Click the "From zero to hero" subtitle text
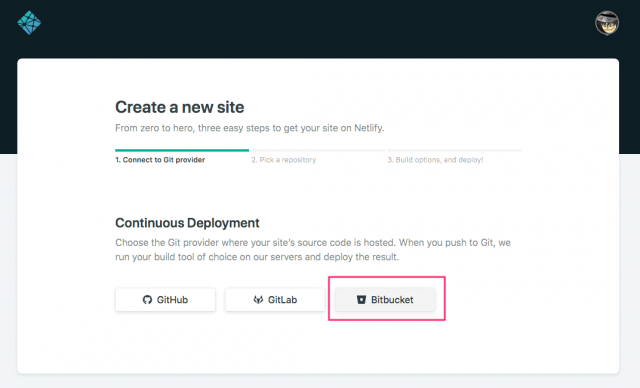Viewport: 640px width, 388px height. point(249,128)
